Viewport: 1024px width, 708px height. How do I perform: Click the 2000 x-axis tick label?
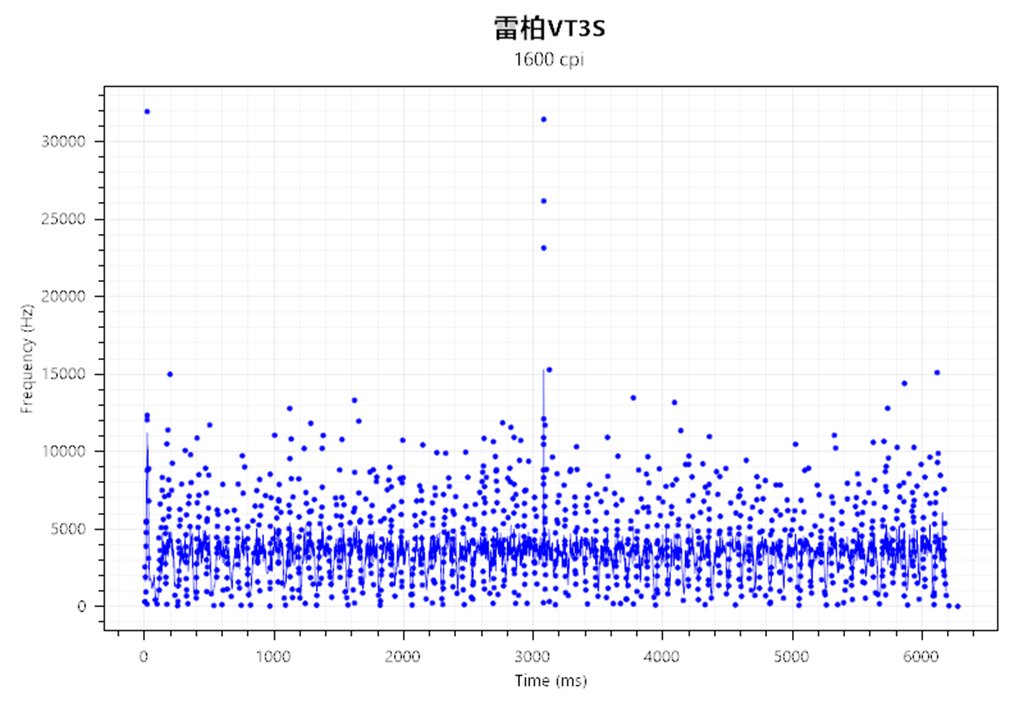402,656
